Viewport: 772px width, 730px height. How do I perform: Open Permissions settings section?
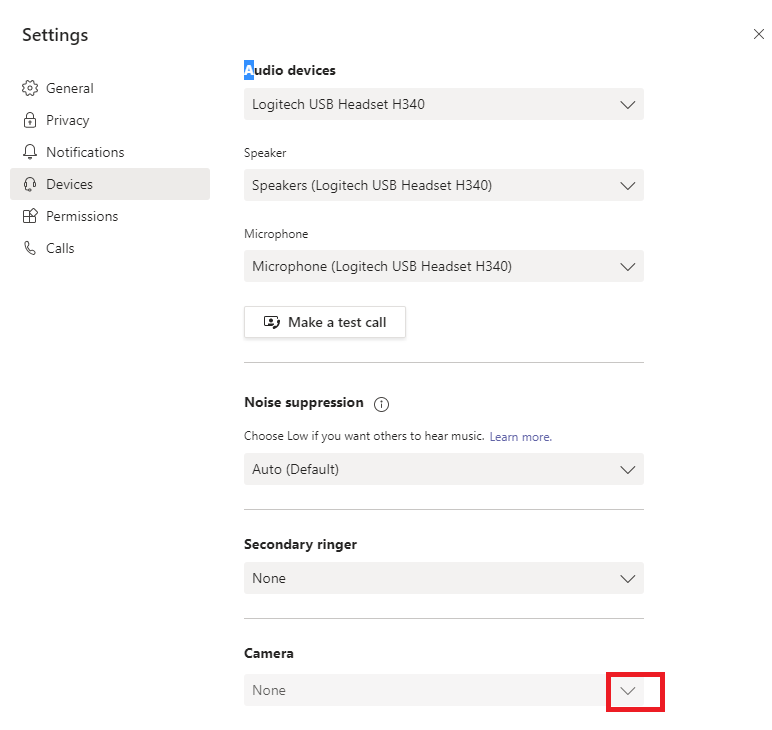click(110, 216)
